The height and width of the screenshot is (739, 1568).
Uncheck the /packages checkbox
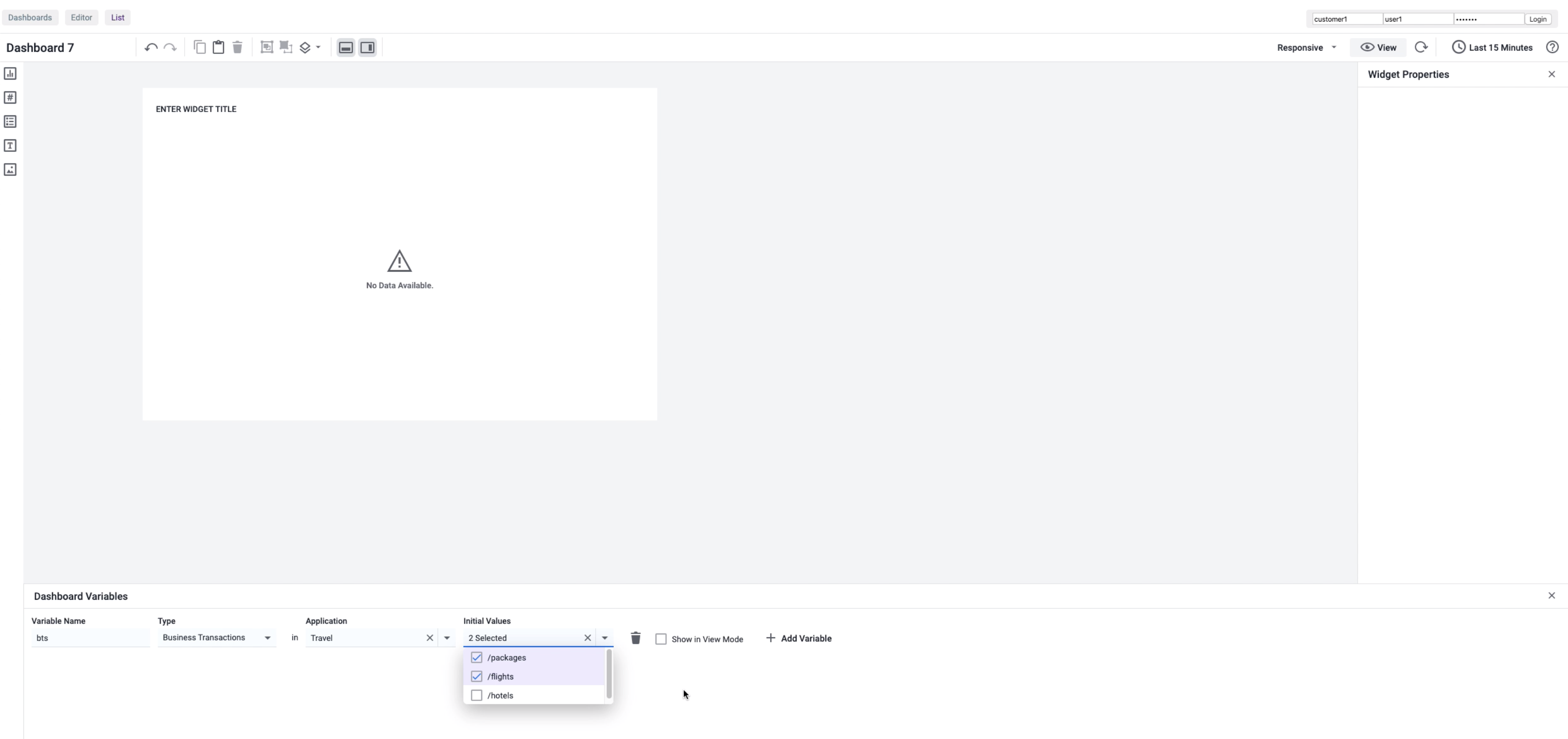[x=477, y=657]
